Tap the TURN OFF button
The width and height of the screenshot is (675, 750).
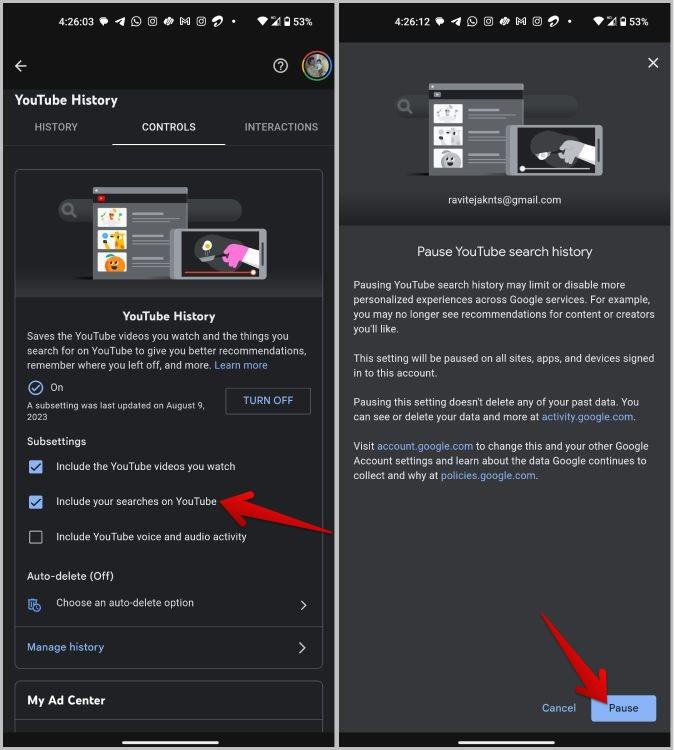tap(268, 401)
